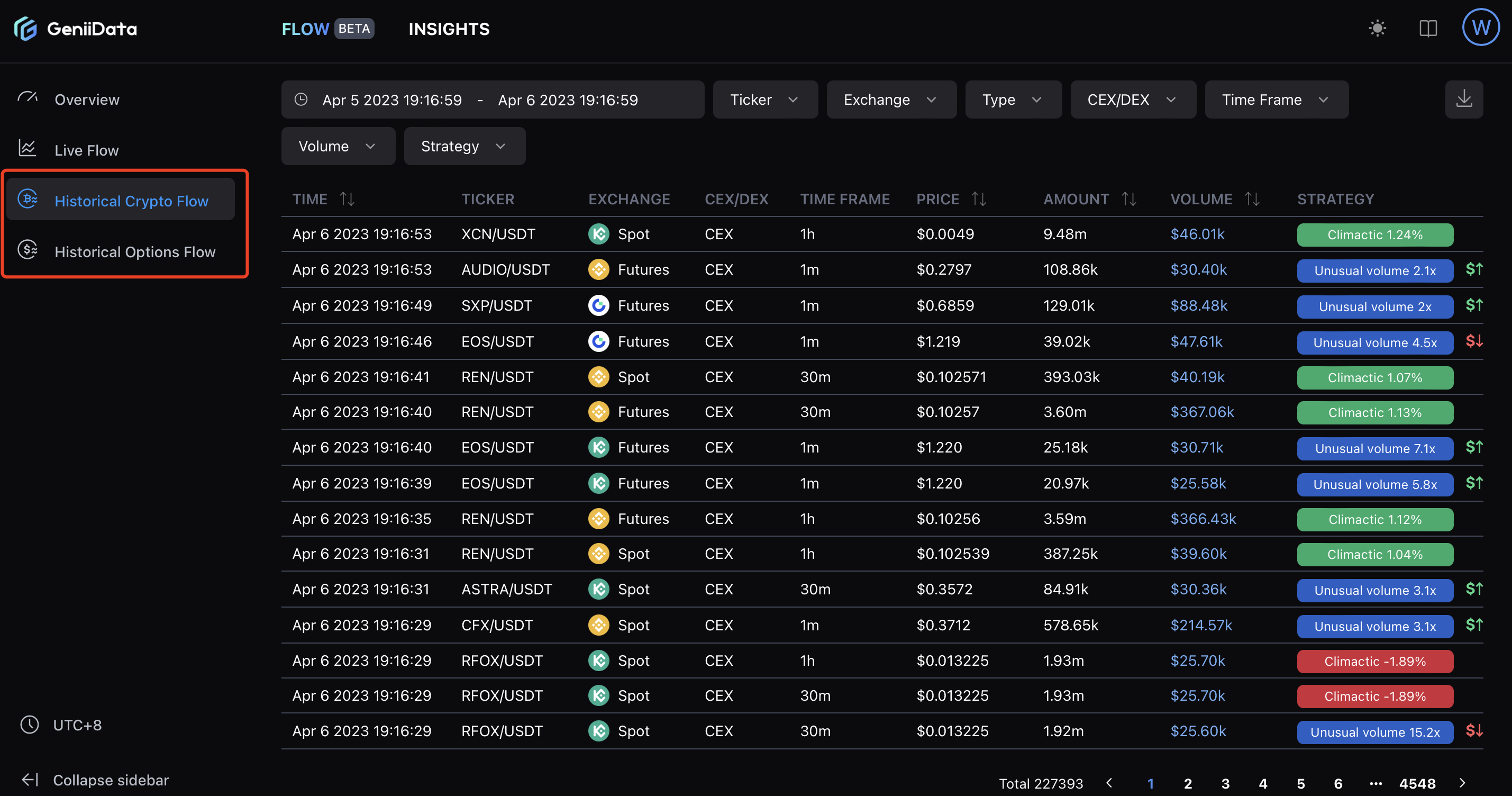Open Historical Options Flow menu item
This screenshot has width=1512, height=796.
[x=134, y=252]
